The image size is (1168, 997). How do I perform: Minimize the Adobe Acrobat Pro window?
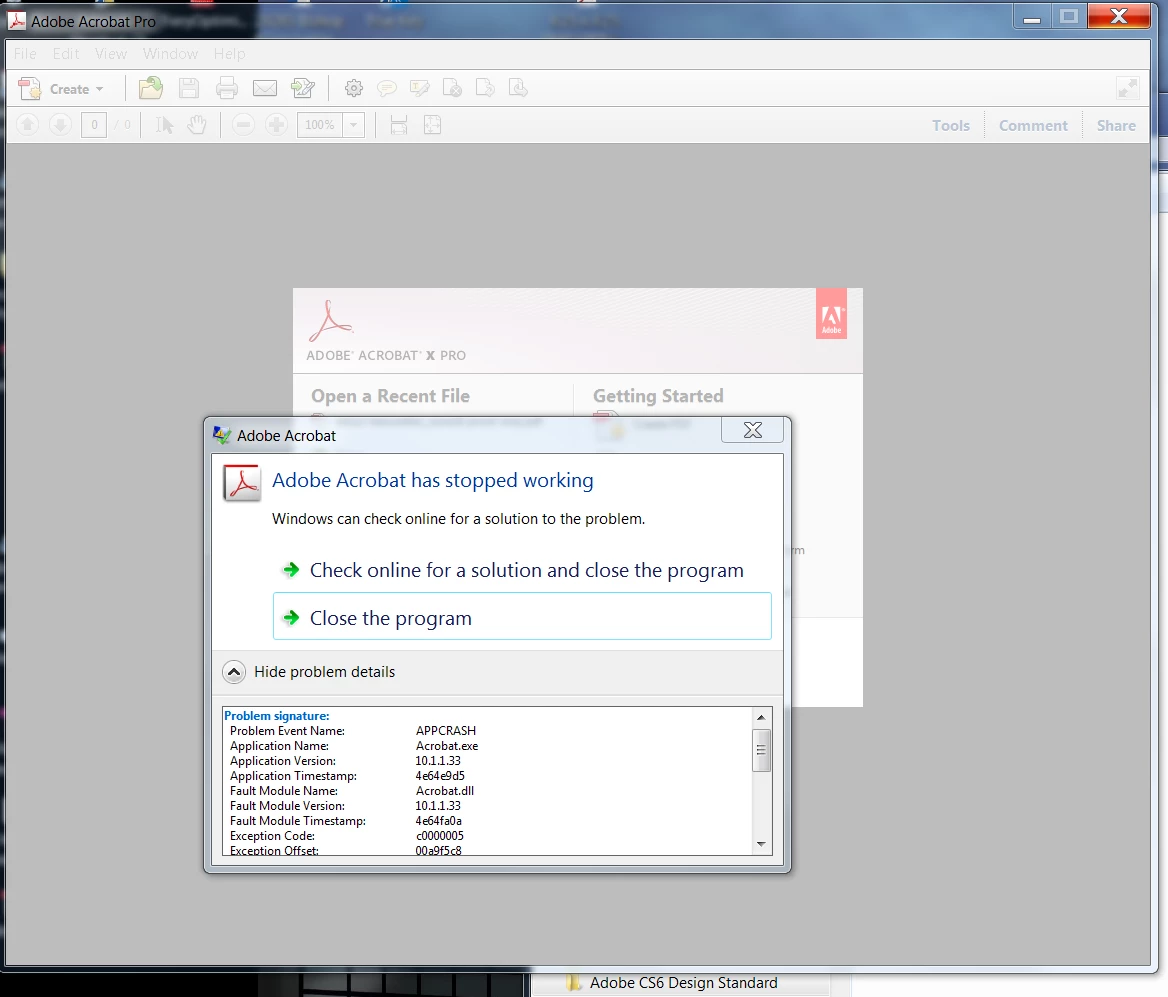[1032, 18]
